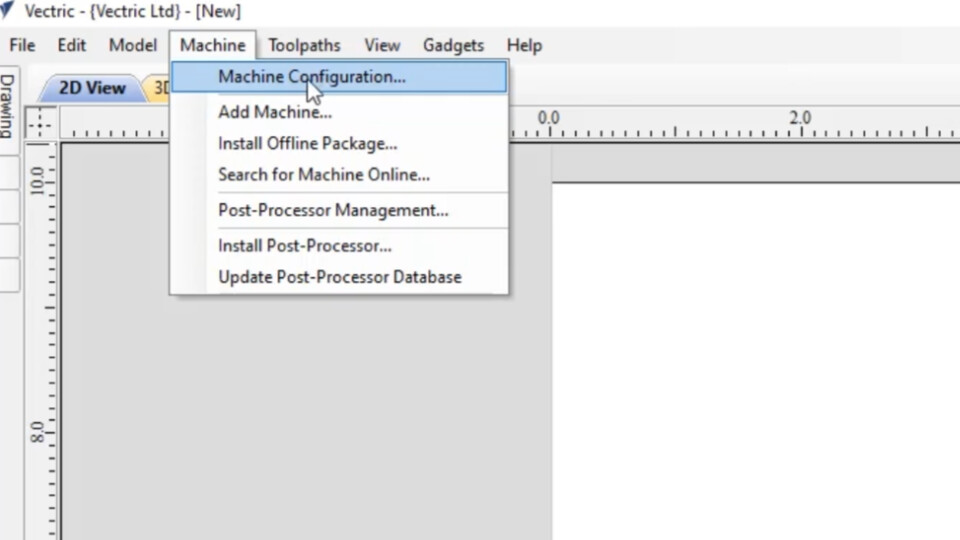Run Update Post-Processor Database
This screenshot has height=540, width=960.
point(340,277)
